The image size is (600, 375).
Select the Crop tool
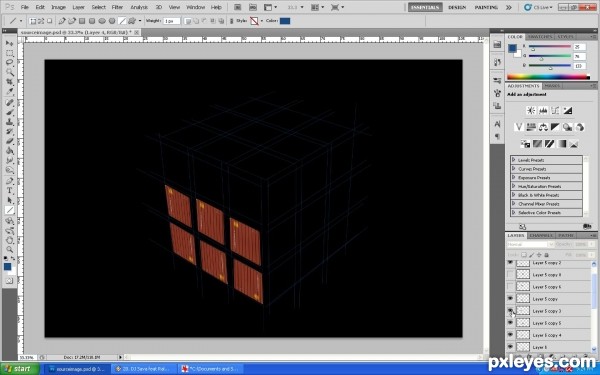[10, 82]
